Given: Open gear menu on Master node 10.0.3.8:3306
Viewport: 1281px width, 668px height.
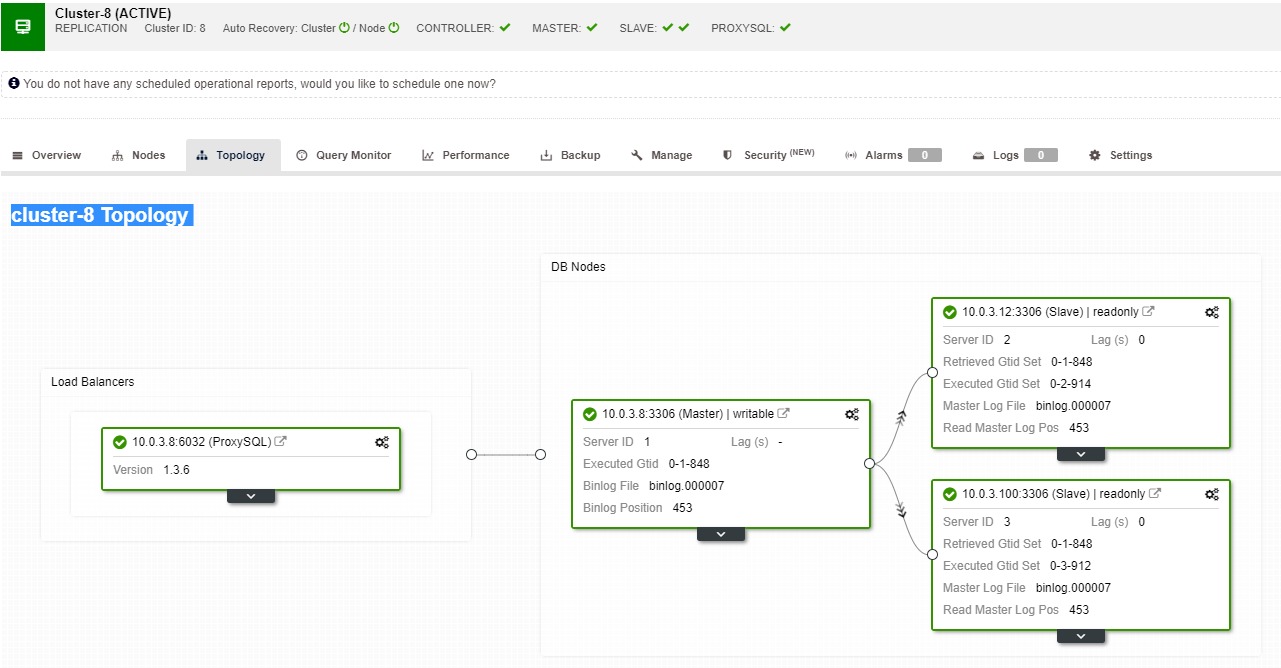Looking at the screenshot, I should pos(852,414).
